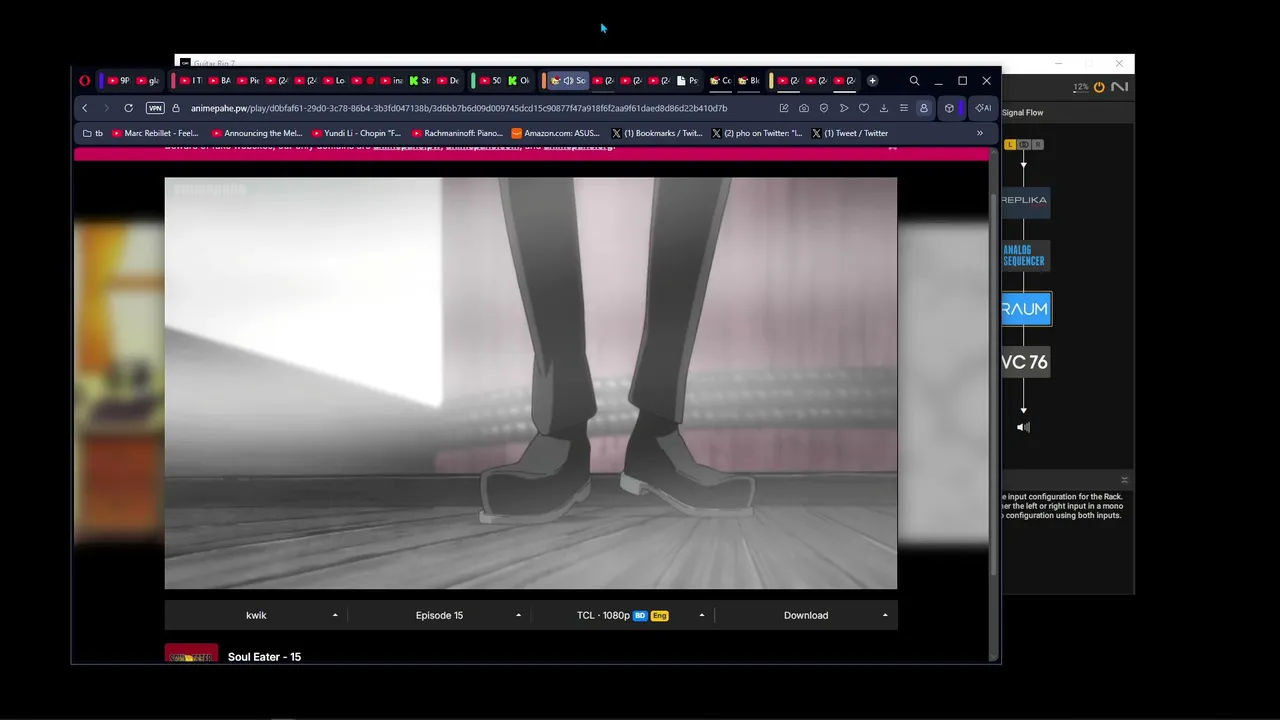Viewport: 1280px width, 720px height.
Task: Click the anime video player
Action: click(x=531, y=384)
